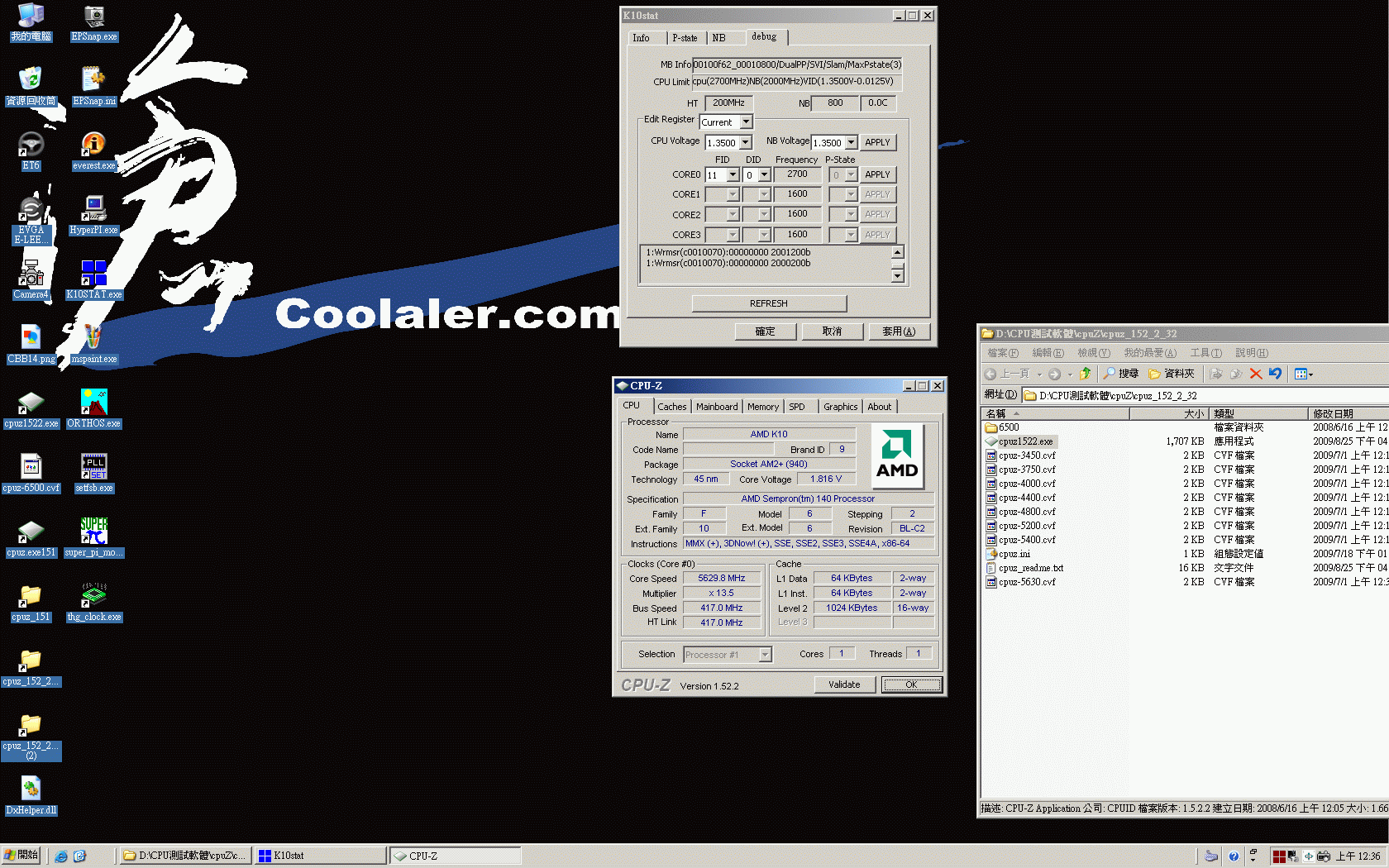Launch K10STAT.exe desktop icon

coord(94,280)
